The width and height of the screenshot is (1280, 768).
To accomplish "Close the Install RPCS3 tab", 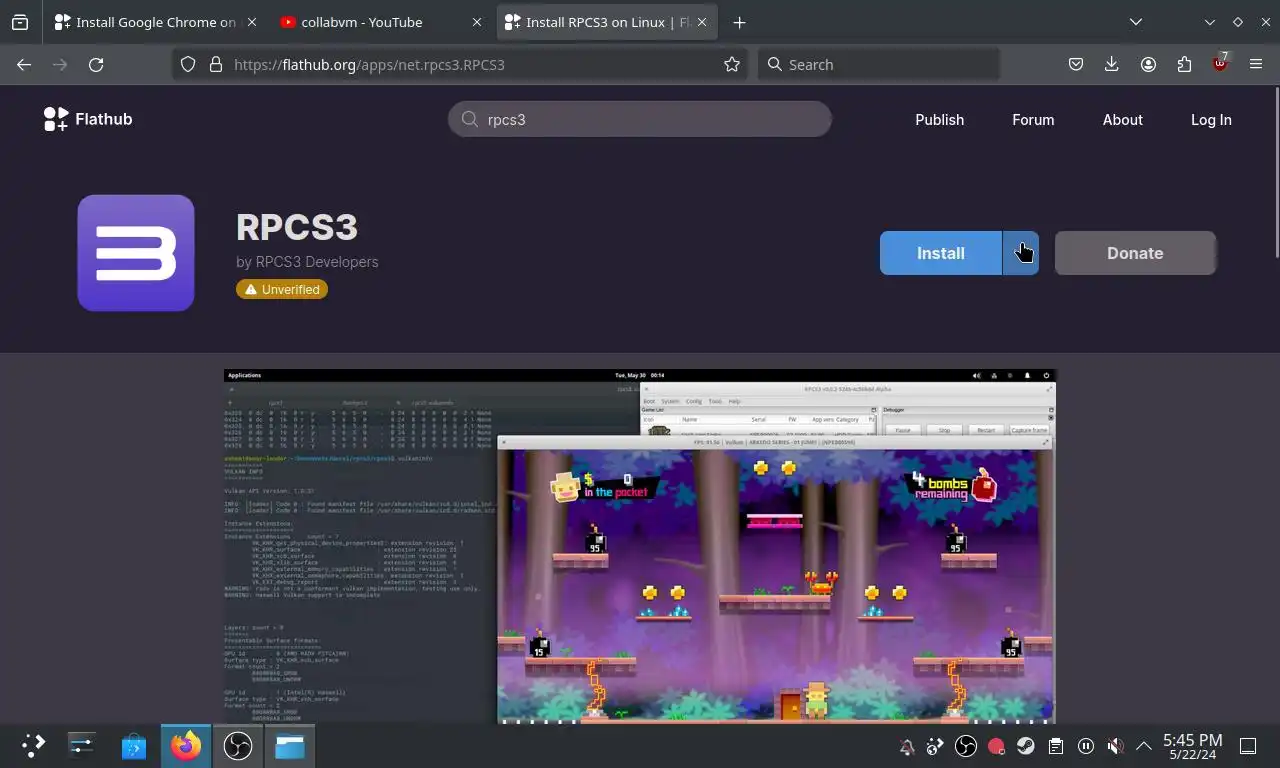I will [702, 22].
